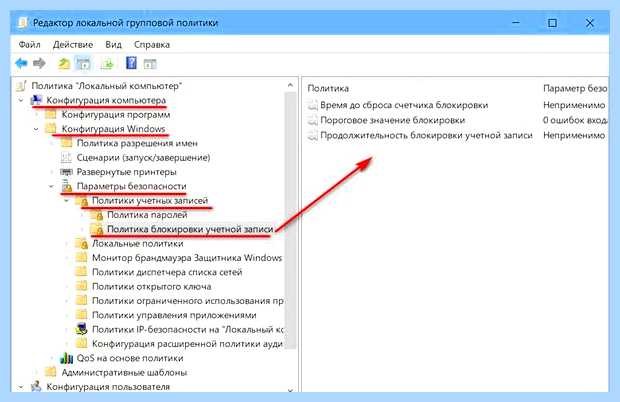The height and width of the screenshot is (402, 620).
Task: Click the QoS на основе политики chart icon
Action: 66,358
